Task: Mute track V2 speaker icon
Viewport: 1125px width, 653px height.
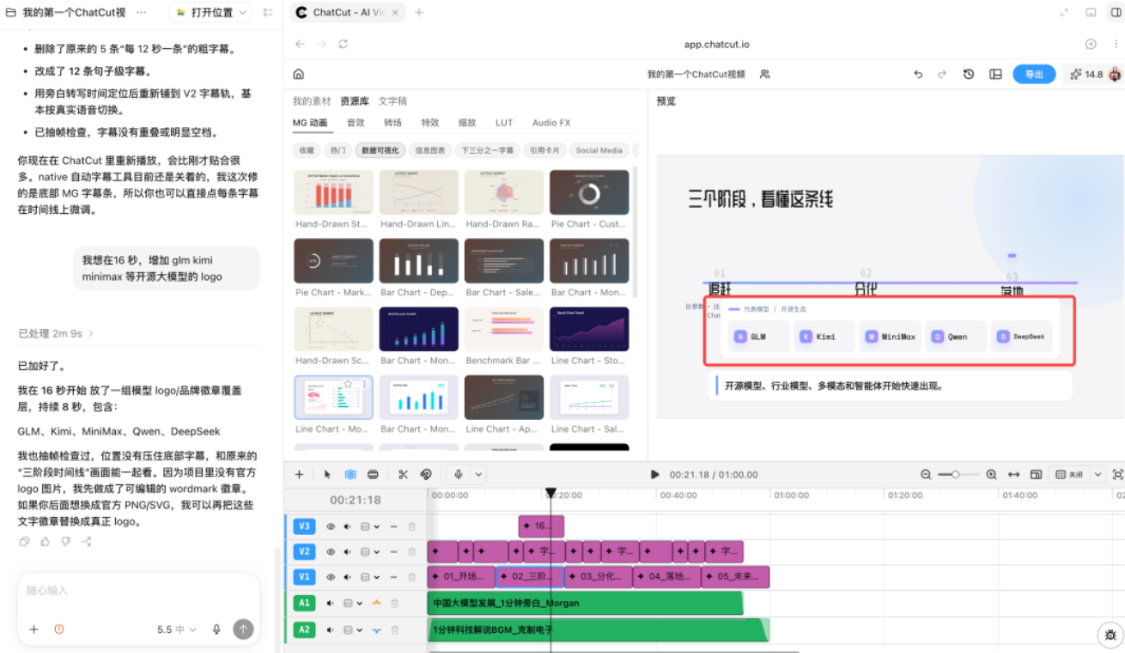Action: (347, 552)
